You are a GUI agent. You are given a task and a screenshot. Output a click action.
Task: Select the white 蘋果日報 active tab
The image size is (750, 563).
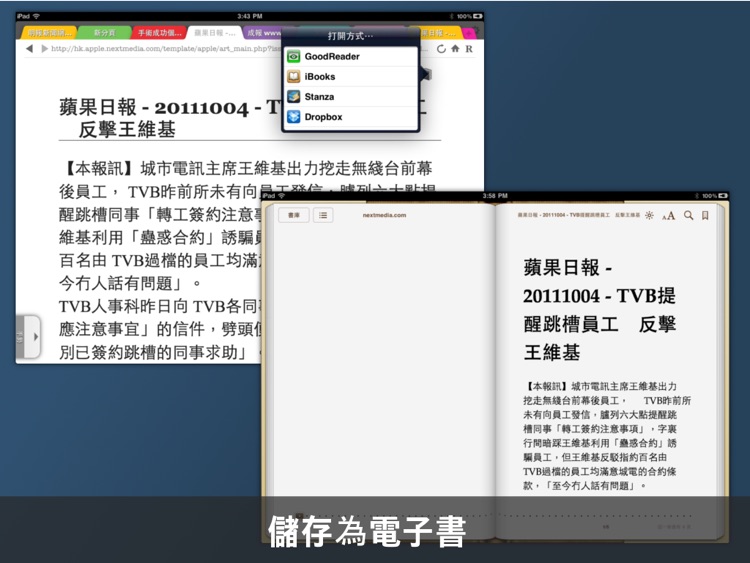(x=215, y=33)
